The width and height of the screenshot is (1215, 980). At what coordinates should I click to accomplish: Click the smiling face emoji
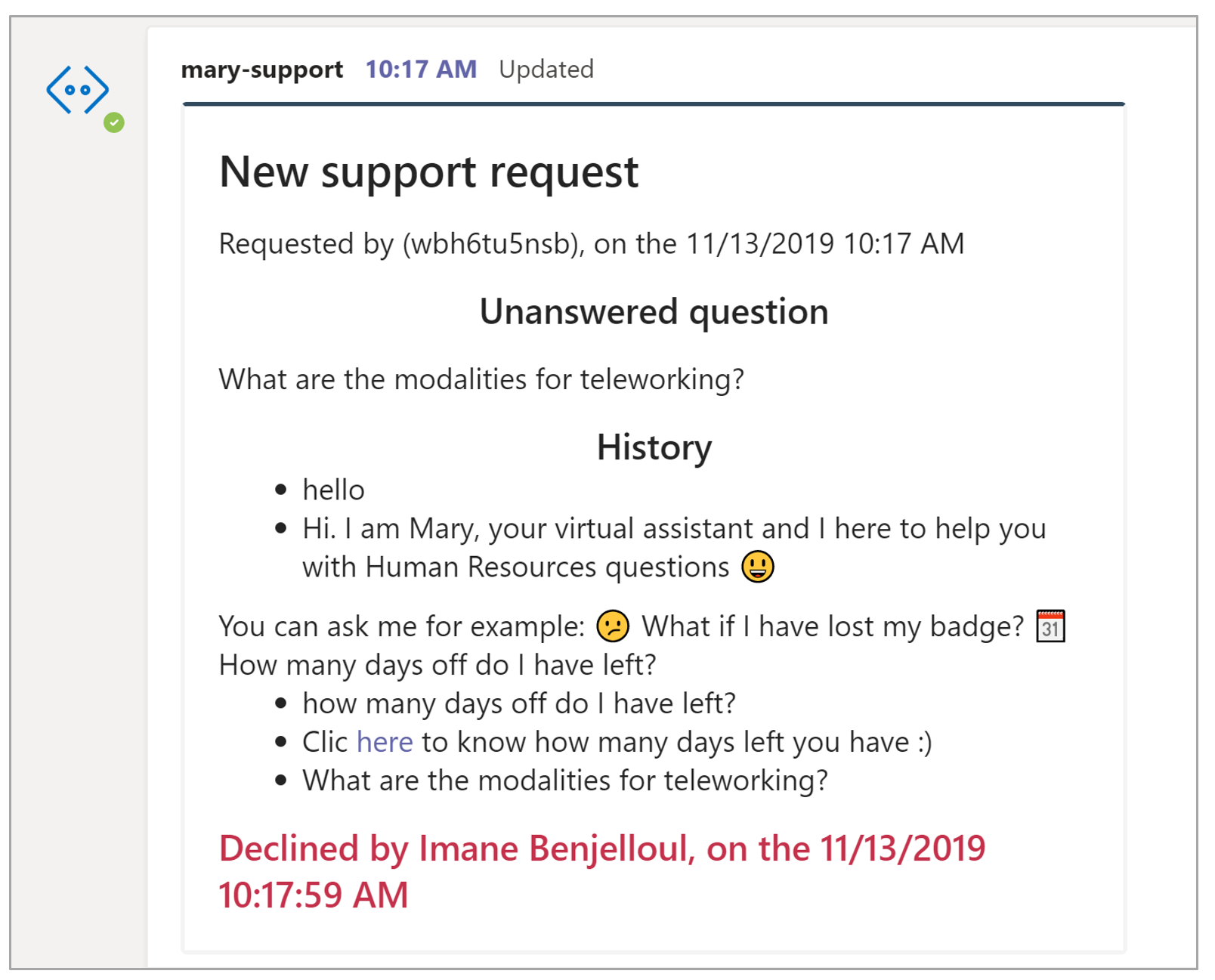tap(758, 567)
